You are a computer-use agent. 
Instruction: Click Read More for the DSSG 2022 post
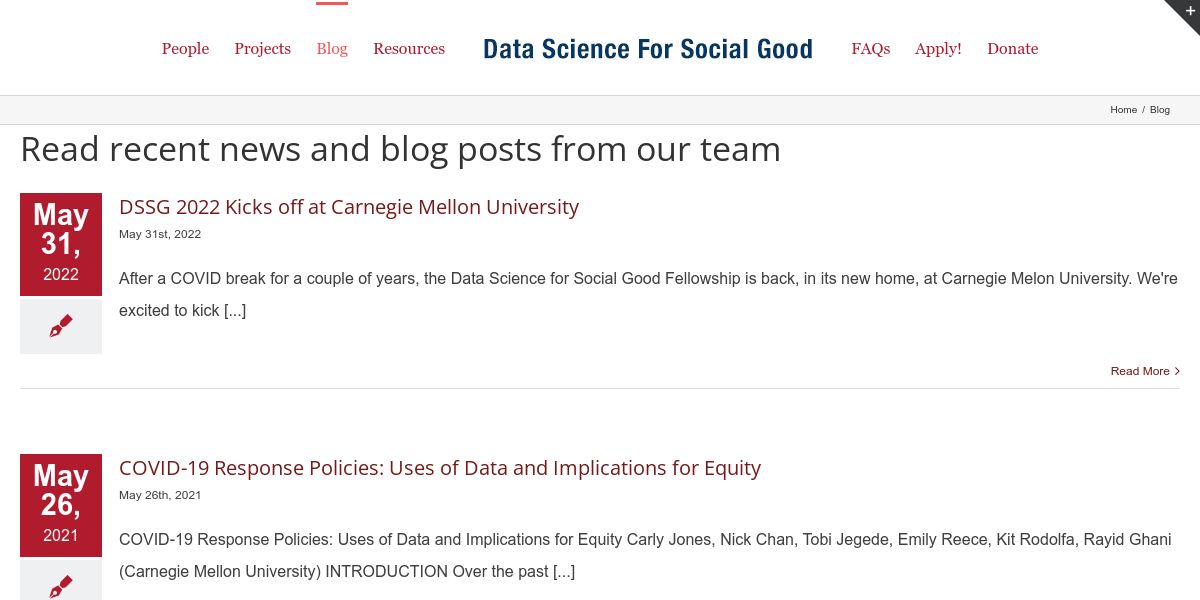1139,371
